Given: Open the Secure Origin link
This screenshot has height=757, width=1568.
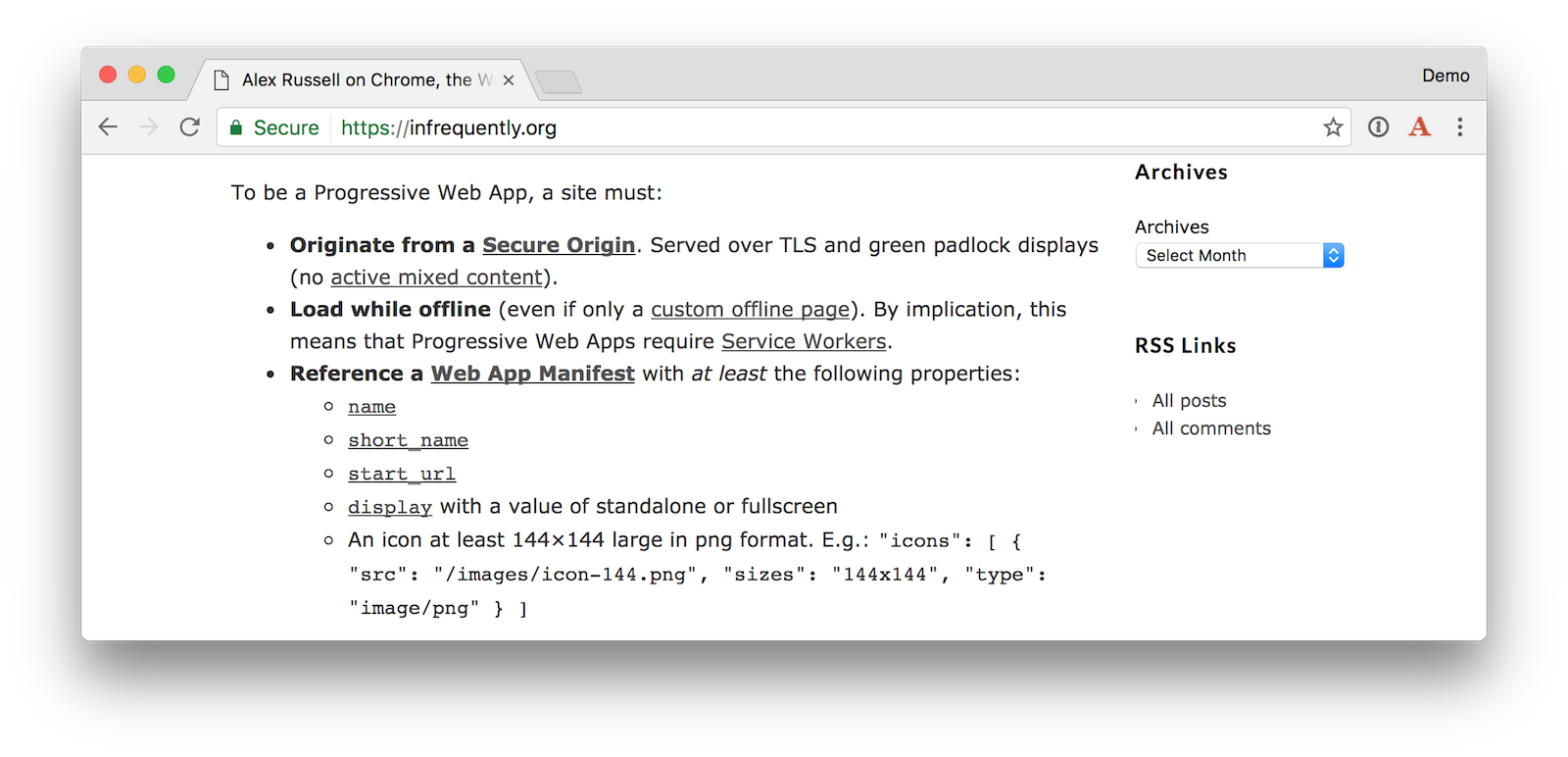Looking at the screenshot, I should tap(559, 245).
